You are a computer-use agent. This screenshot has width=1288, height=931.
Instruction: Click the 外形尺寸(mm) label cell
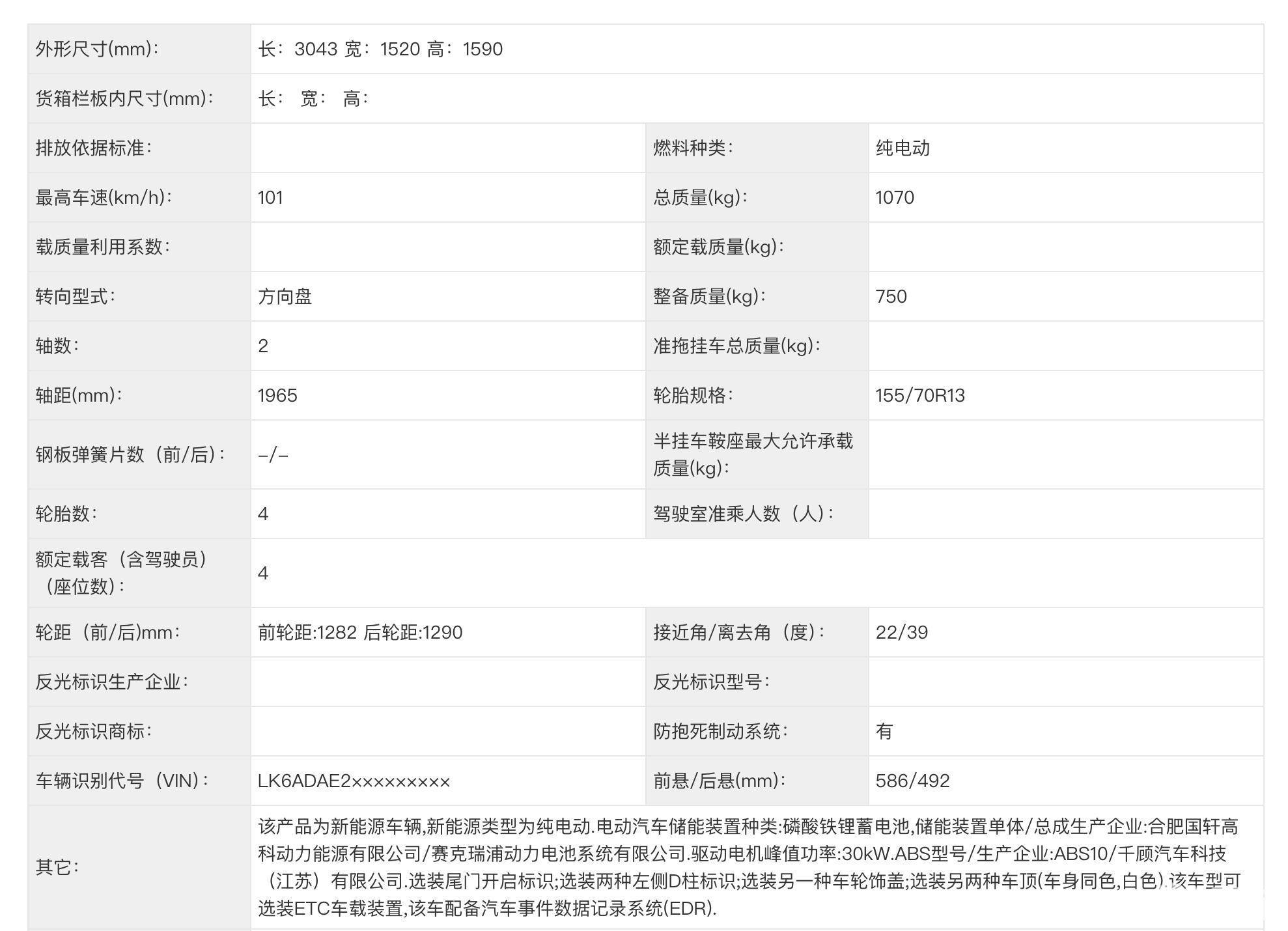pyautogui.click(x=98, y=49)
